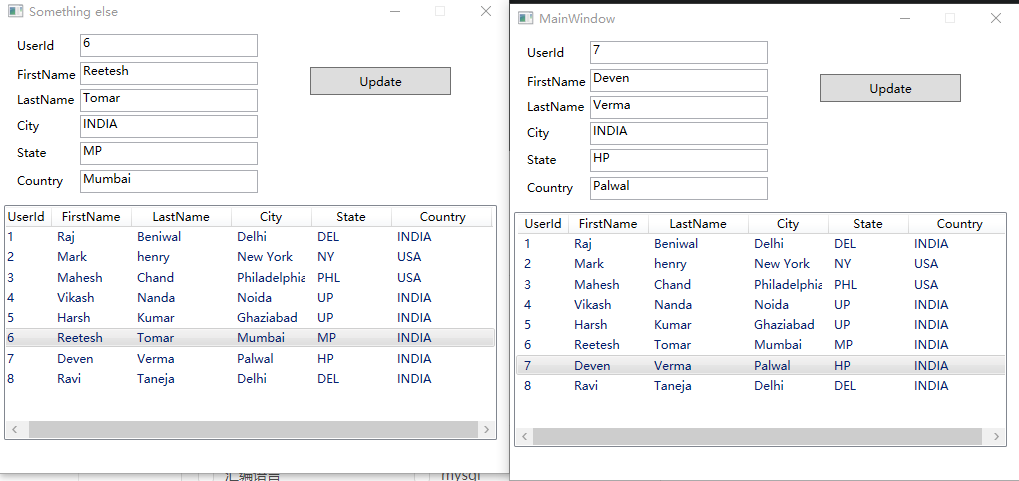This screenshot has height=481, width=1019.
Task: Focus Country field showing Mumbai
Action: [169, 181]
